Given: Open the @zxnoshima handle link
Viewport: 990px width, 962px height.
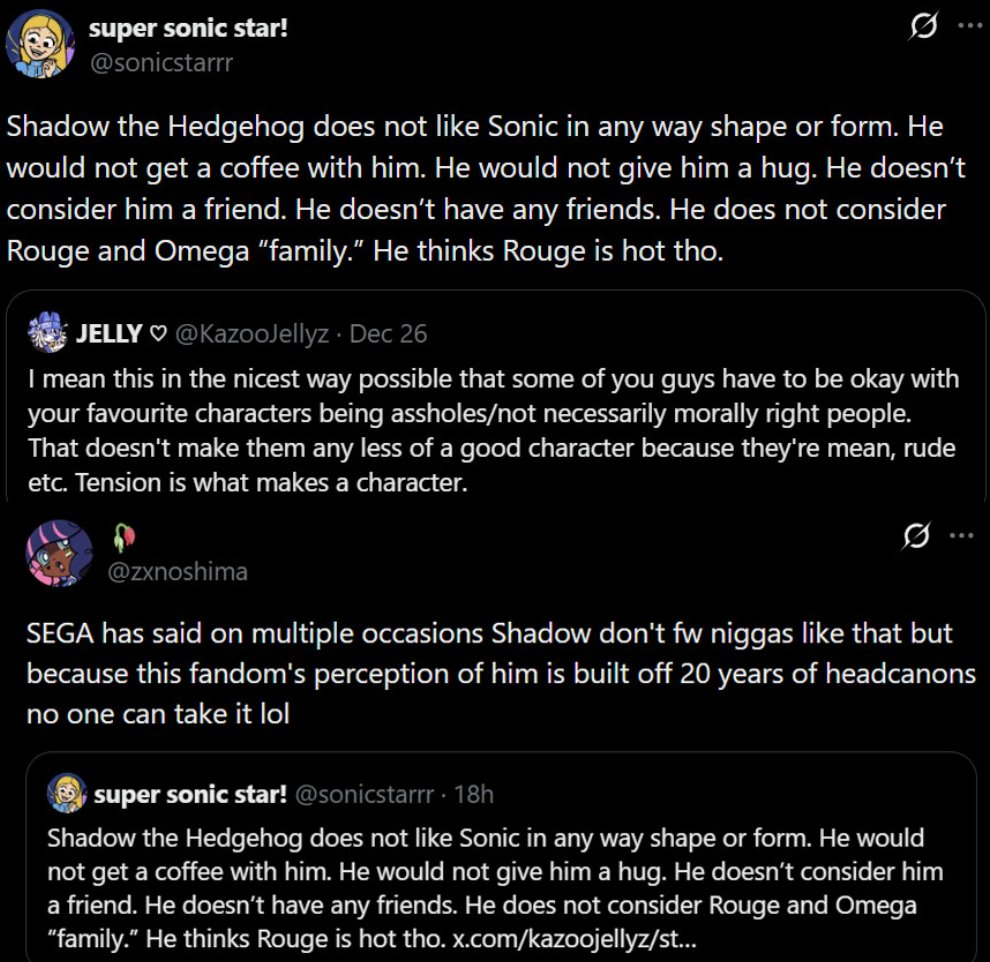Looking at the screenshot, I should (x=177, y=571).
